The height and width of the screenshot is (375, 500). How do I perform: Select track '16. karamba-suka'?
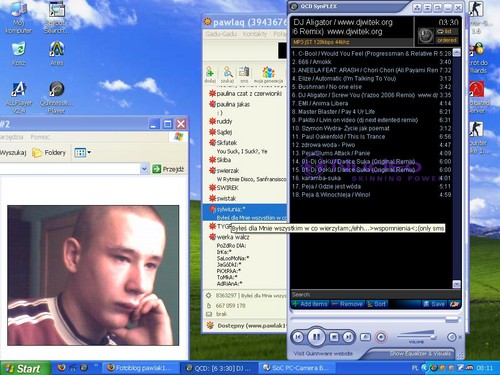click(x=371, y=178)
